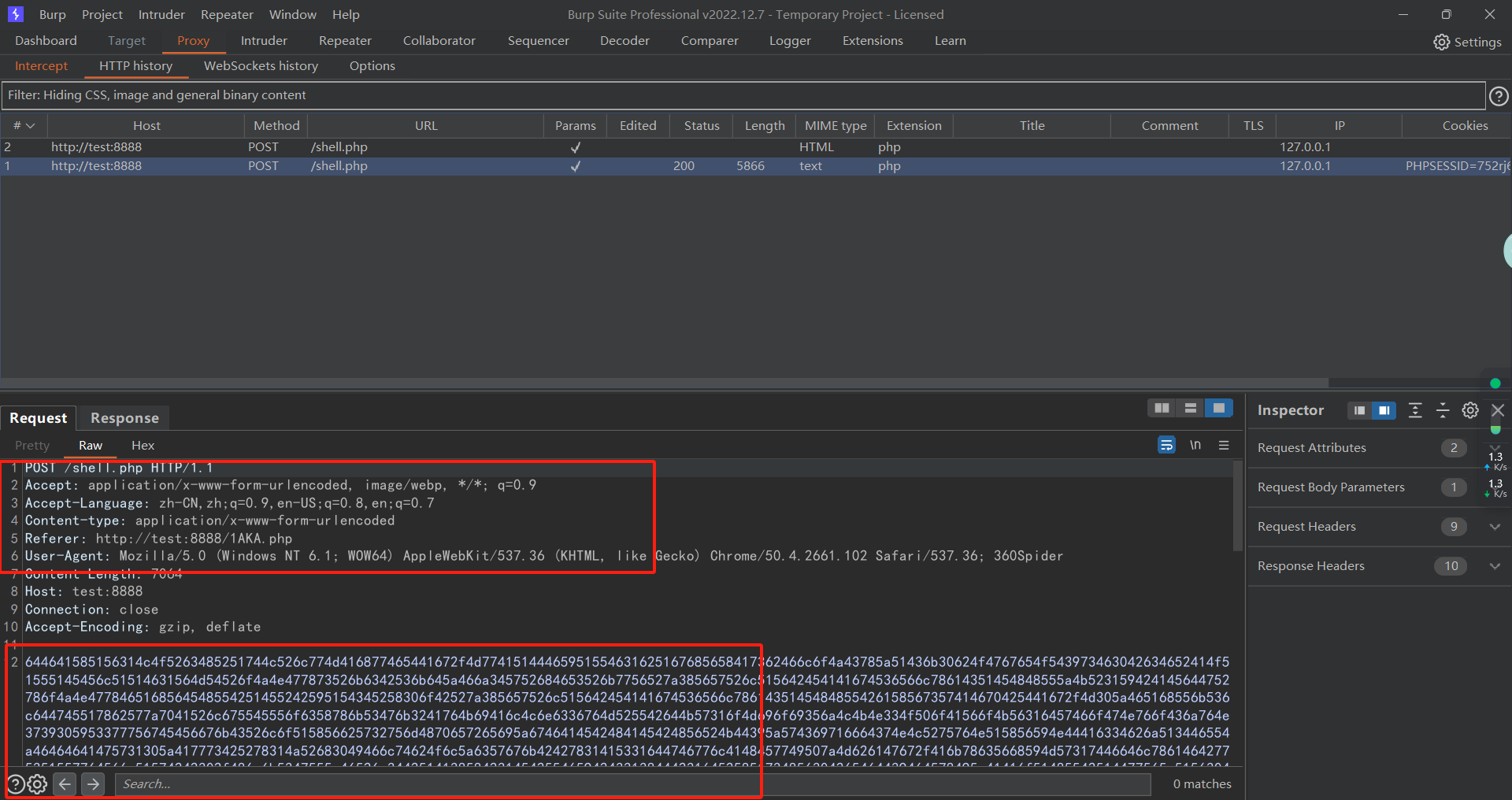Open the Intercept sub-tab
The height and width of the screenshot is (800, 1512).
[41, 66]
